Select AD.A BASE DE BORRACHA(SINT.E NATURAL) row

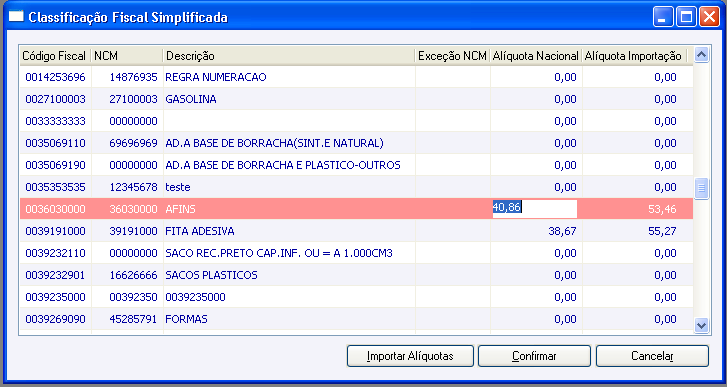356,143
